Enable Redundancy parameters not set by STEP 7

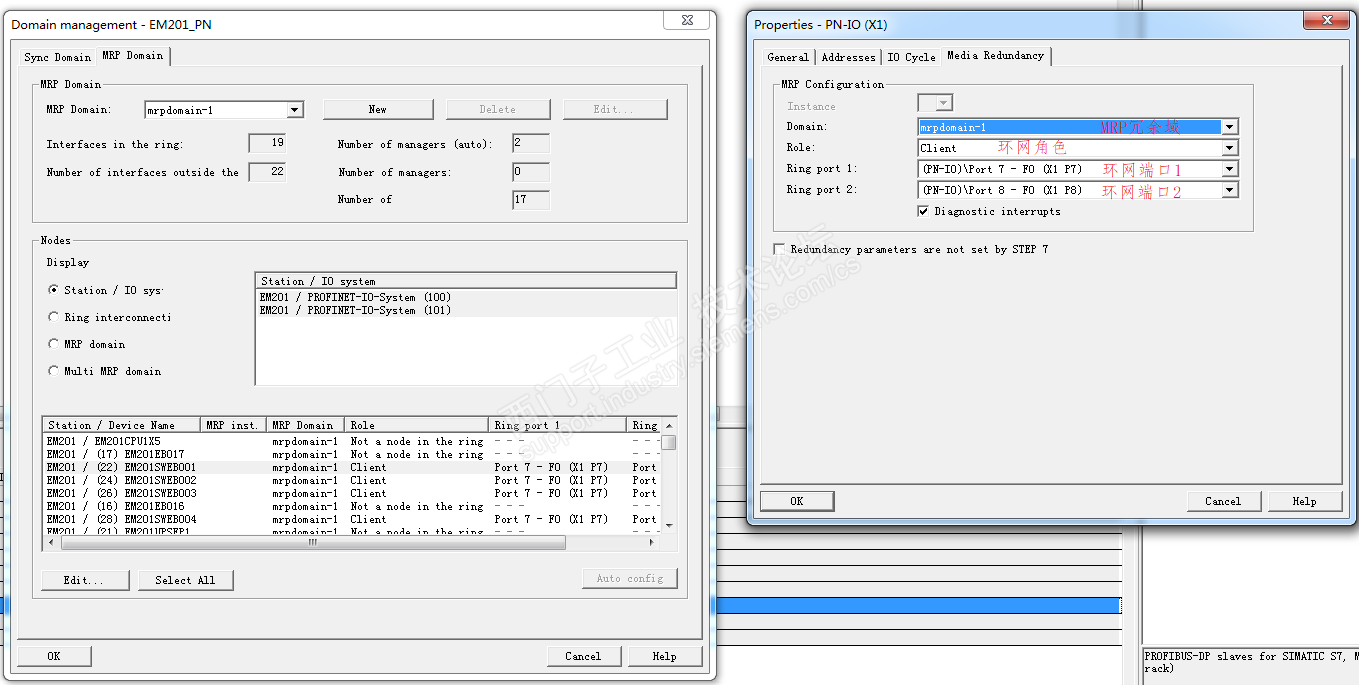coord(779,249)
